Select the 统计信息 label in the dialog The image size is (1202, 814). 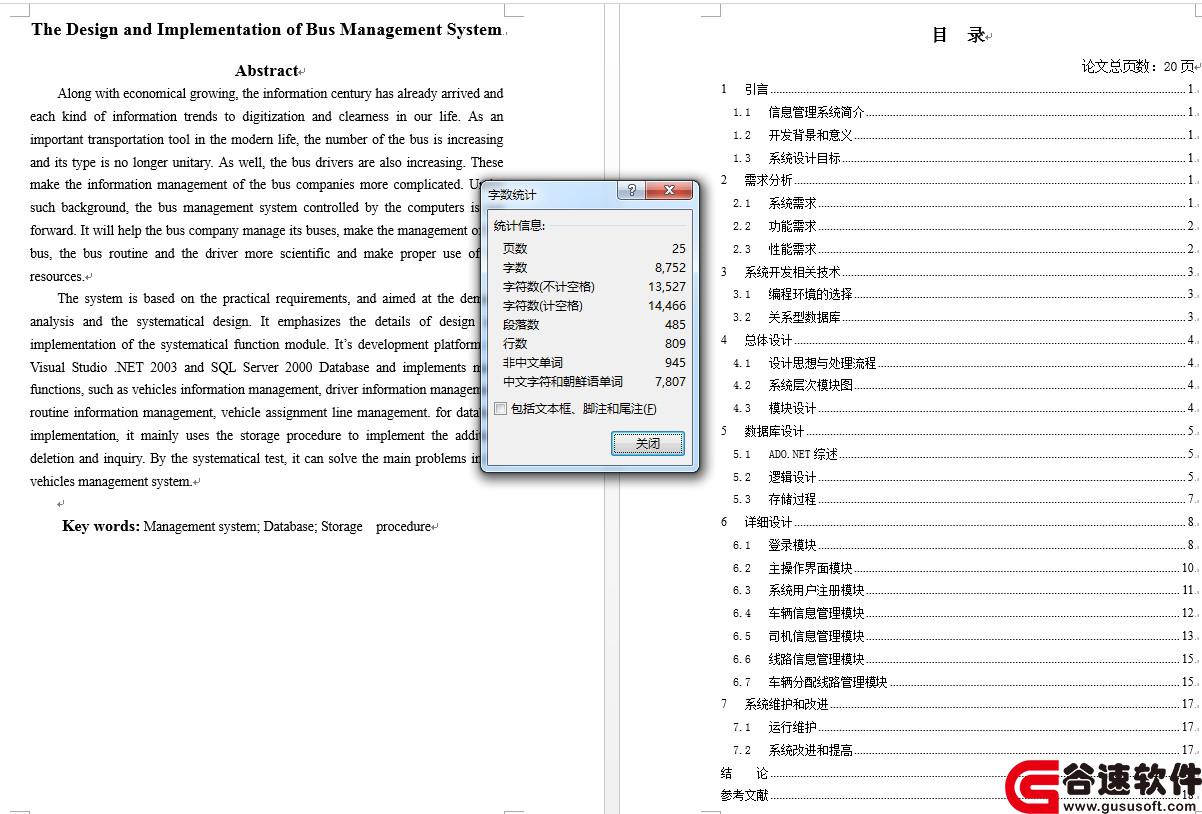coord(520,226)
